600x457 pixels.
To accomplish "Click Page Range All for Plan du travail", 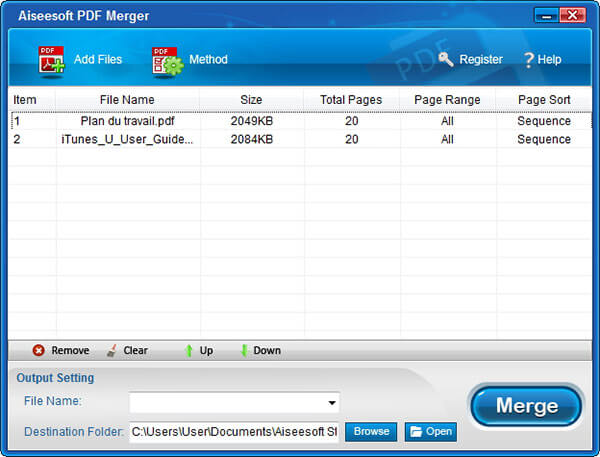I will click(447, 121).
